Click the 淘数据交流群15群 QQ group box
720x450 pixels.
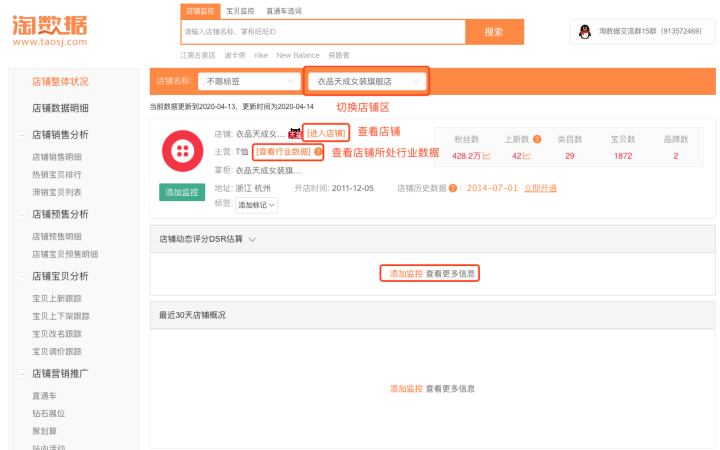tap(642, 32)
